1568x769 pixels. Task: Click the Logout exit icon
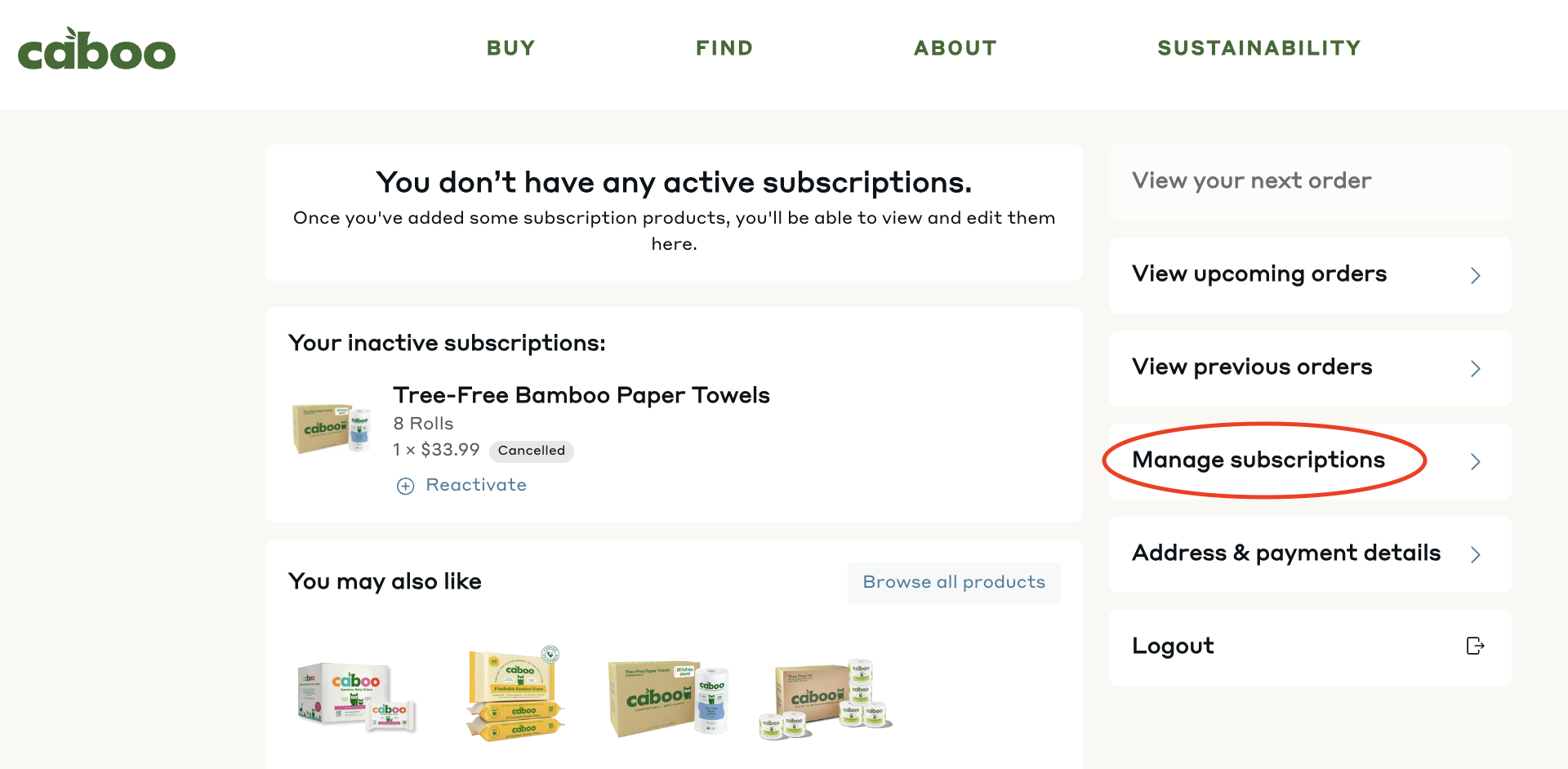(x=1474, y=647)
